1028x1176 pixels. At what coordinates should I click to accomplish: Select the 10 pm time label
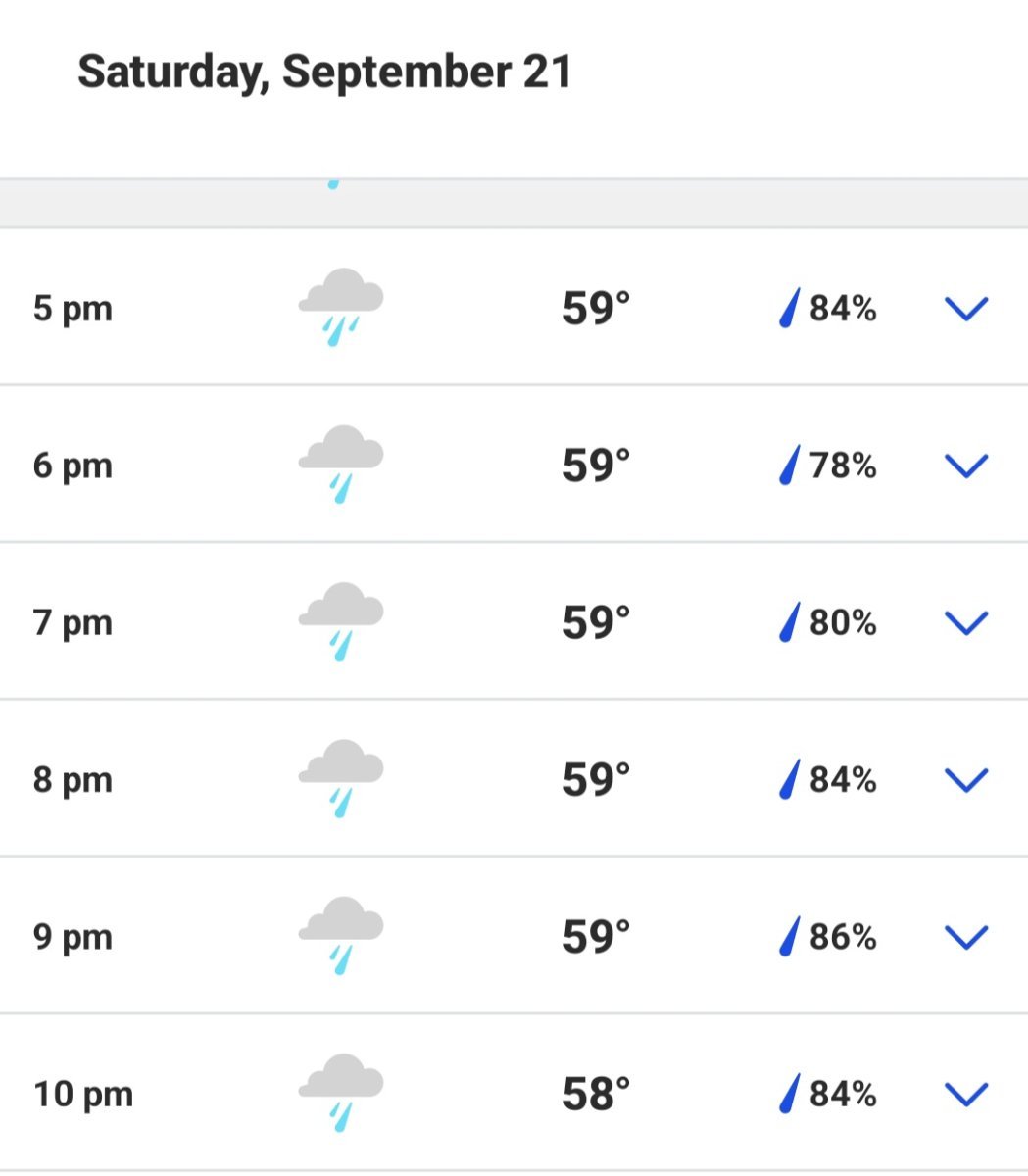click(83, 1094)
